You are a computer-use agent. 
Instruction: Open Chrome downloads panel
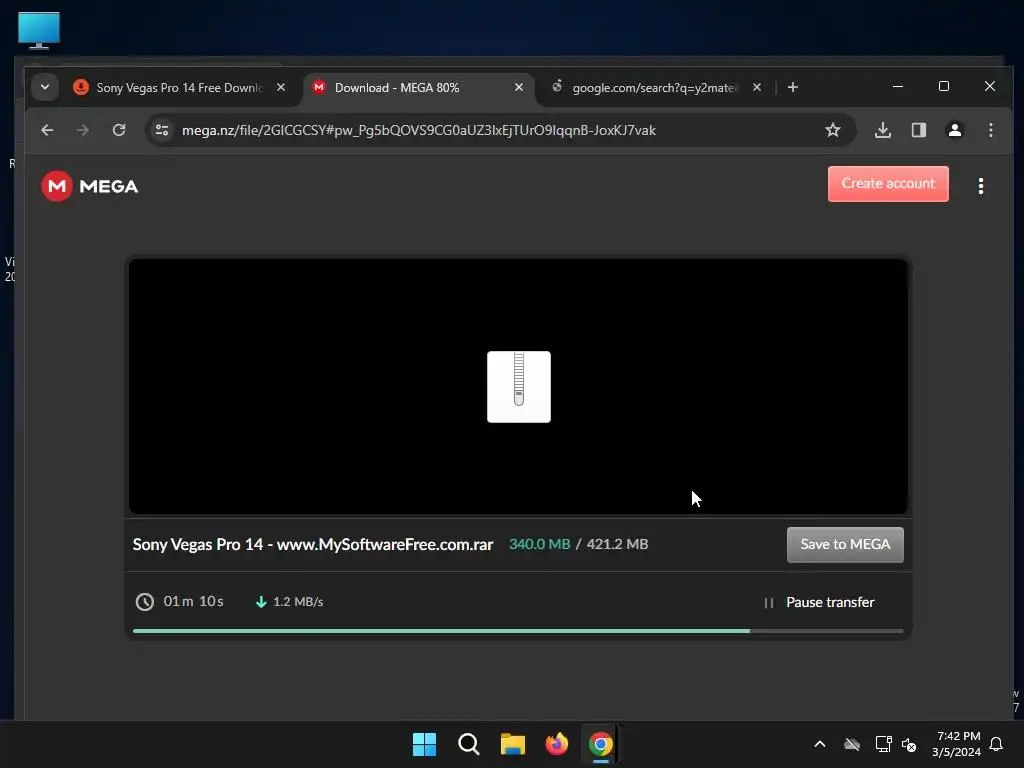(x=883, y=130)
